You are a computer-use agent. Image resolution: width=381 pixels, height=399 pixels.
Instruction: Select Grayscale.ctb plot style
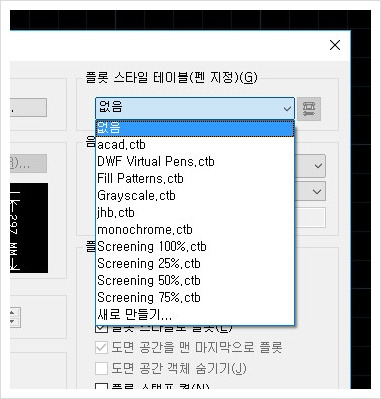tap(195, 196)
